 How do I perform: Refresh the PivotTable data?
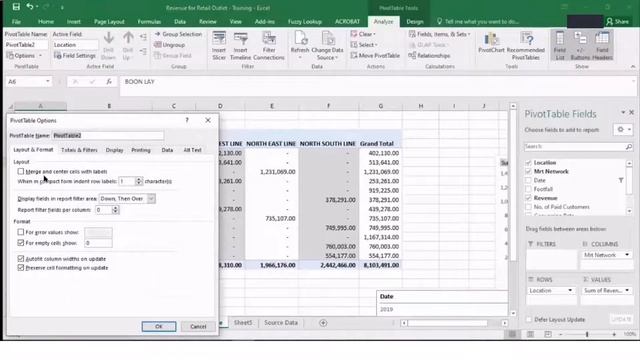(300, 45)
